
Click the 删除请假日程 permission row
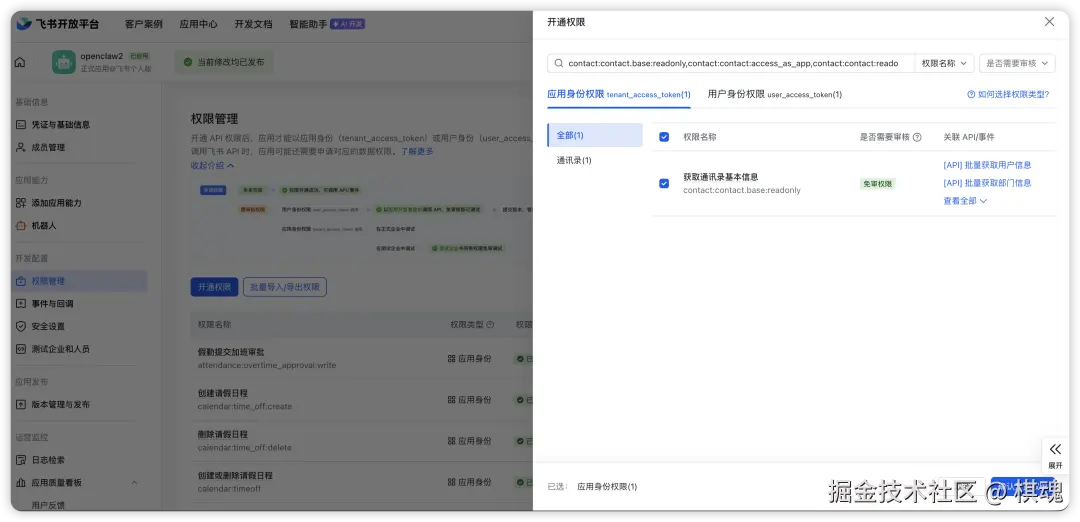362,441
